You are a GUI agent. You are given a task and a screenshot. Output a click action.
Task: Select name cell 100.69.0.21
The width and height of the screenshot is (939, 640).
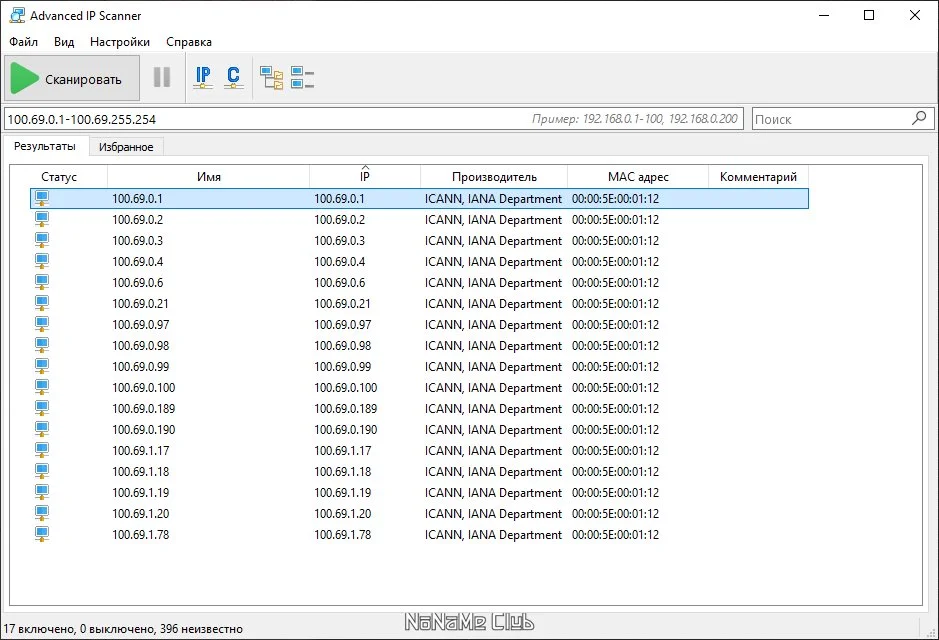click(x=141, y=304)
